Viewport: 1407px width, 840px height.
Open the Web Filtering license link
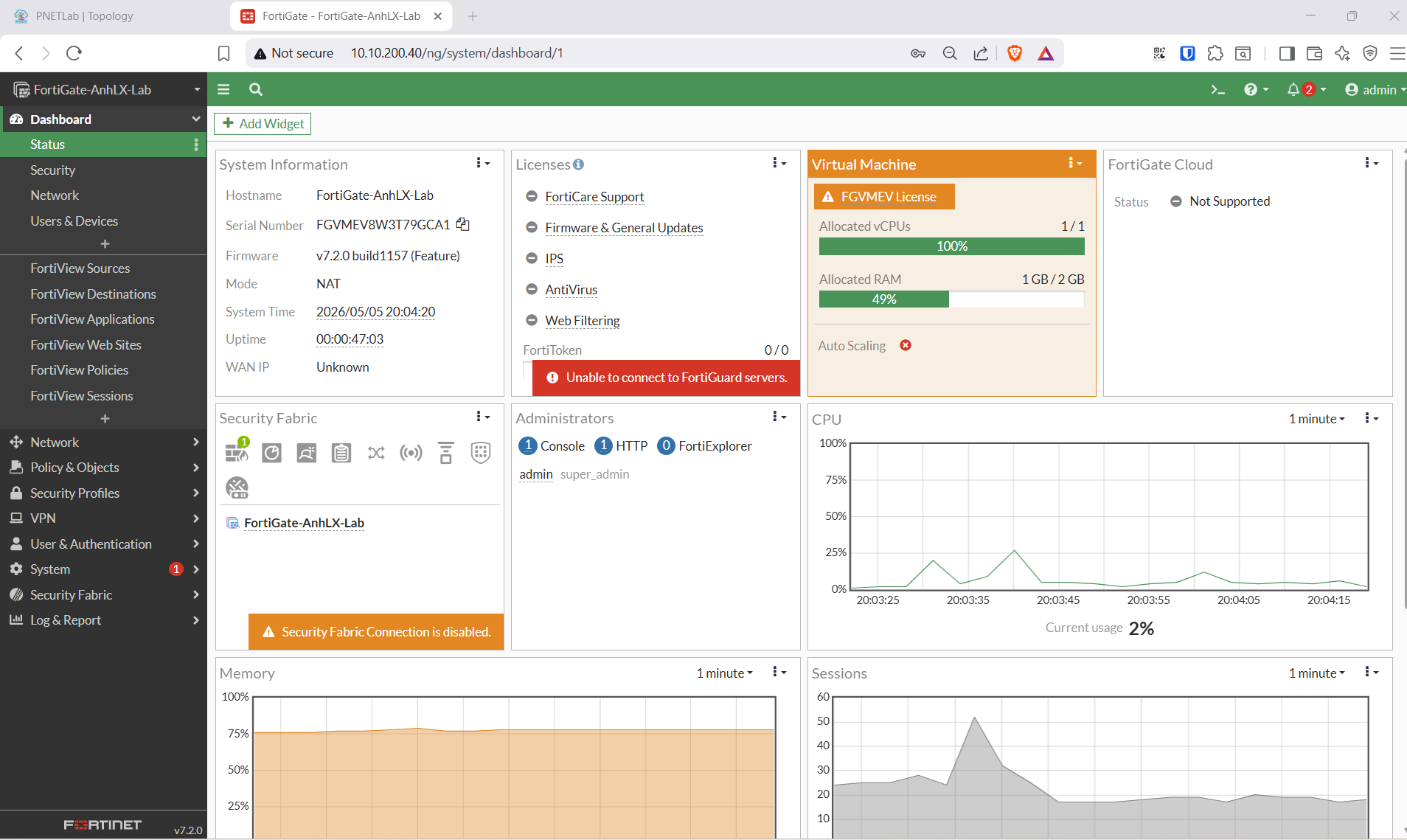(x=583, y=321)
